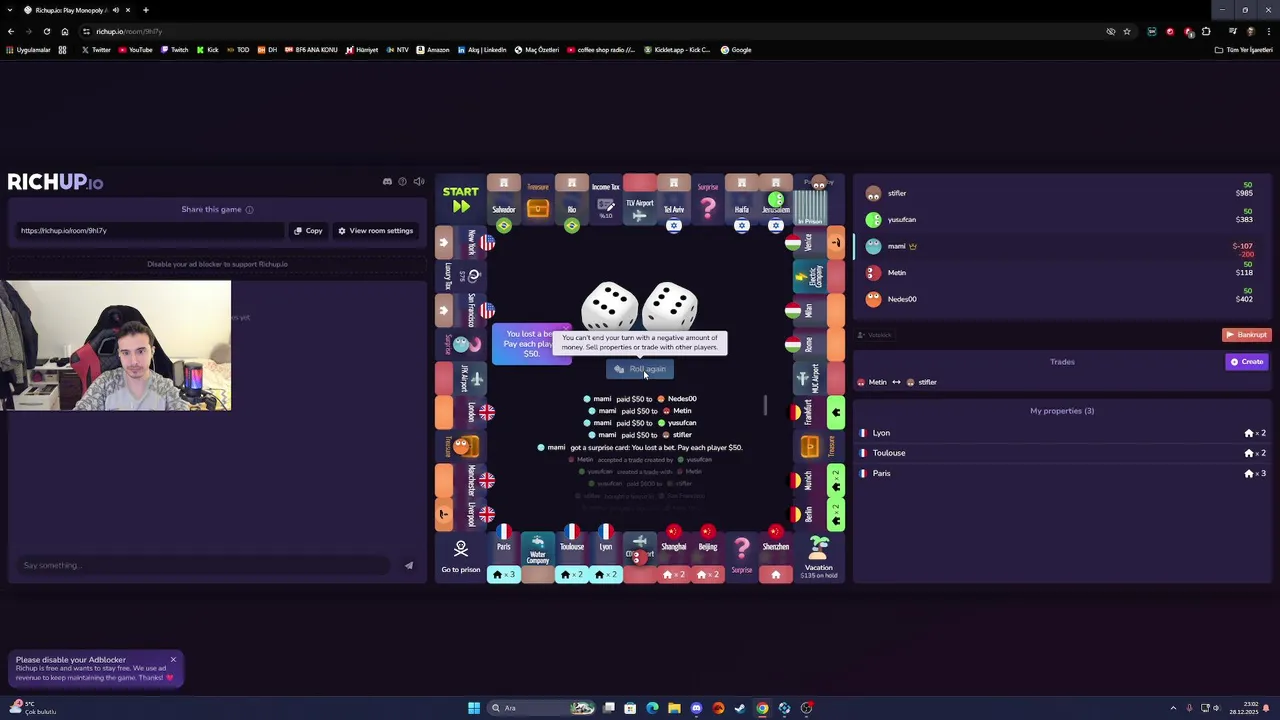This screenshot has height=720, width=1280.
Task: Click the Votekick button
Action: pos(876,335)
